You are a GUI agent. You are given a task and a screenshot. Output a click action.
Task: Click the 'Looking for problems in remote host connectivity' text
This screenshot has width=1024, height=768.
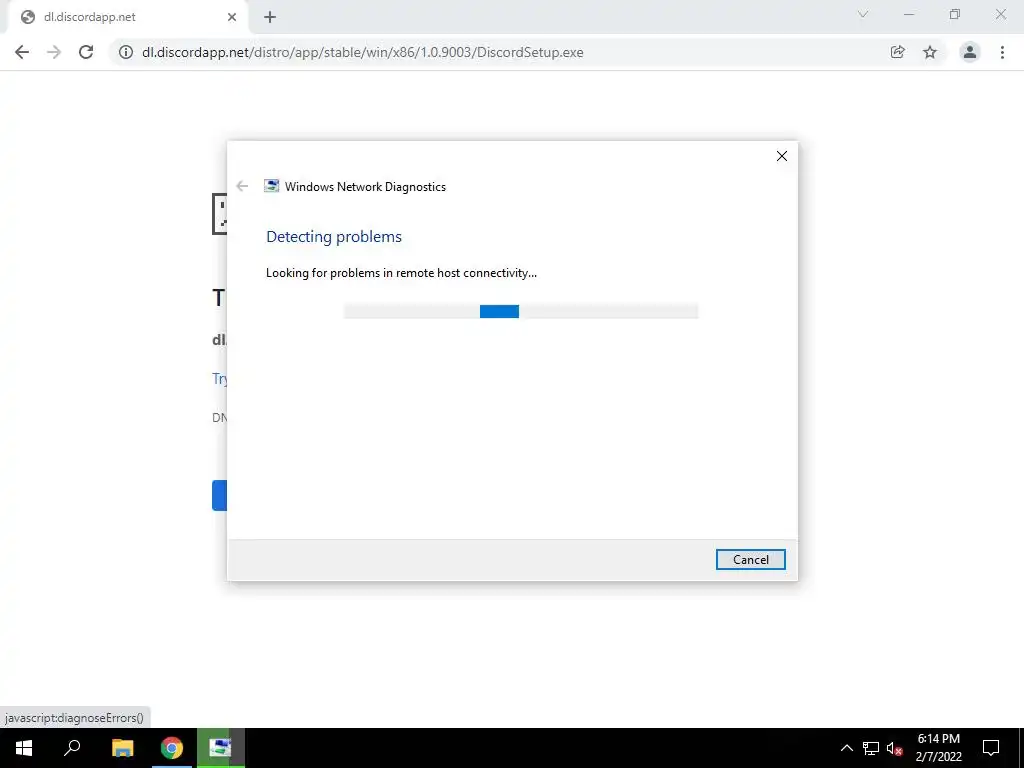pos(401,273)
